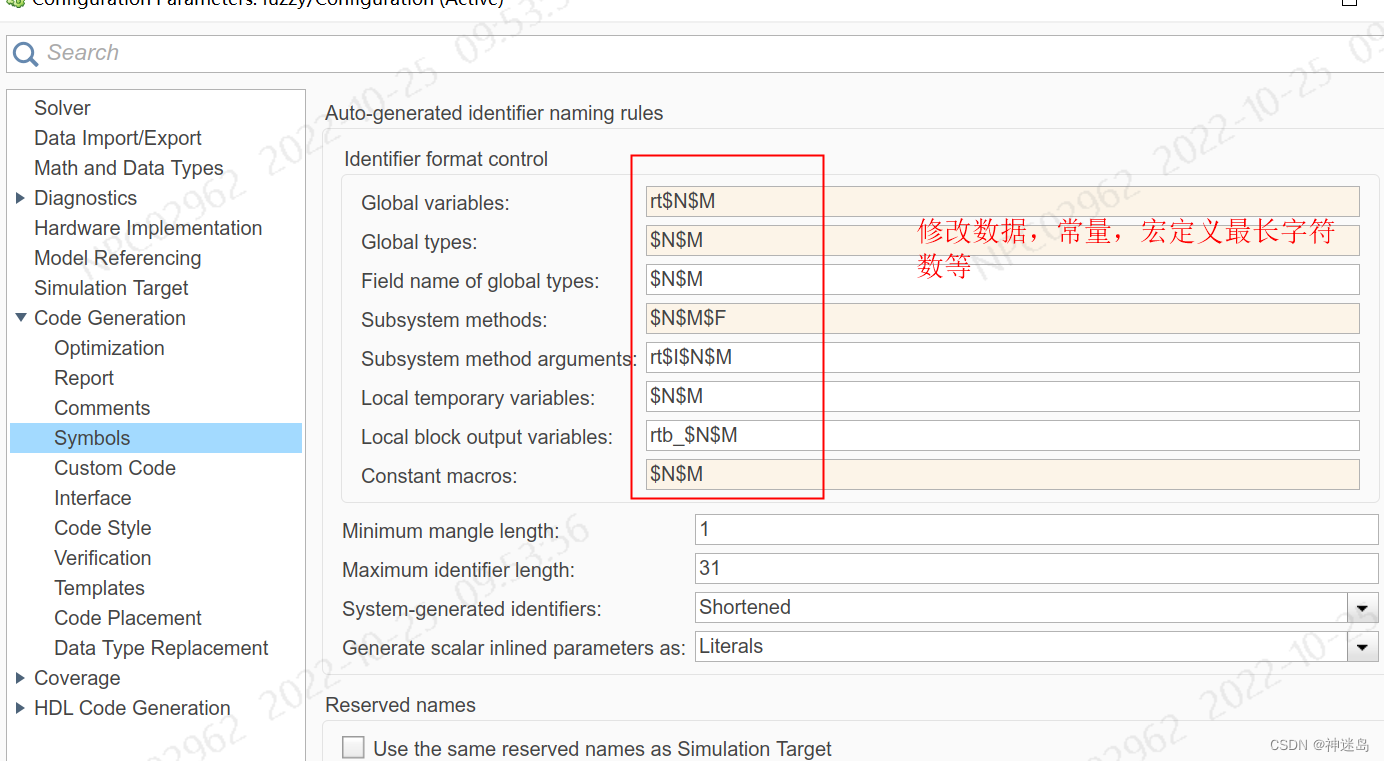Screen dimensions: 1384x761
Task: Edit the Local block output variables field
Action: (x=1003, y=435)
